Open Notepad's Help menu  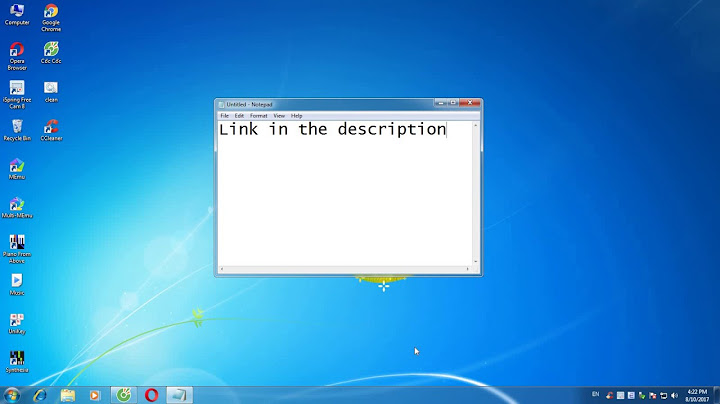point(297,116)
